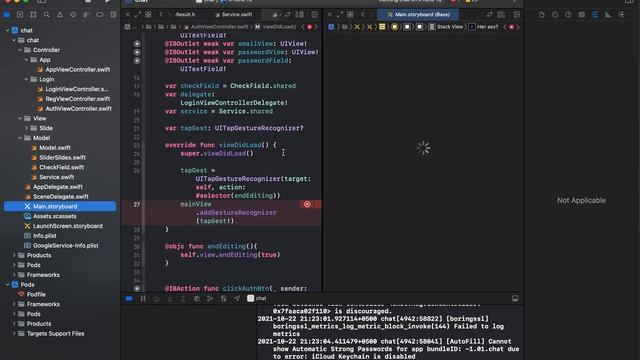Select the Main.storyboard (Base) tab
640x360 pixels.
(x=418, y=15)
